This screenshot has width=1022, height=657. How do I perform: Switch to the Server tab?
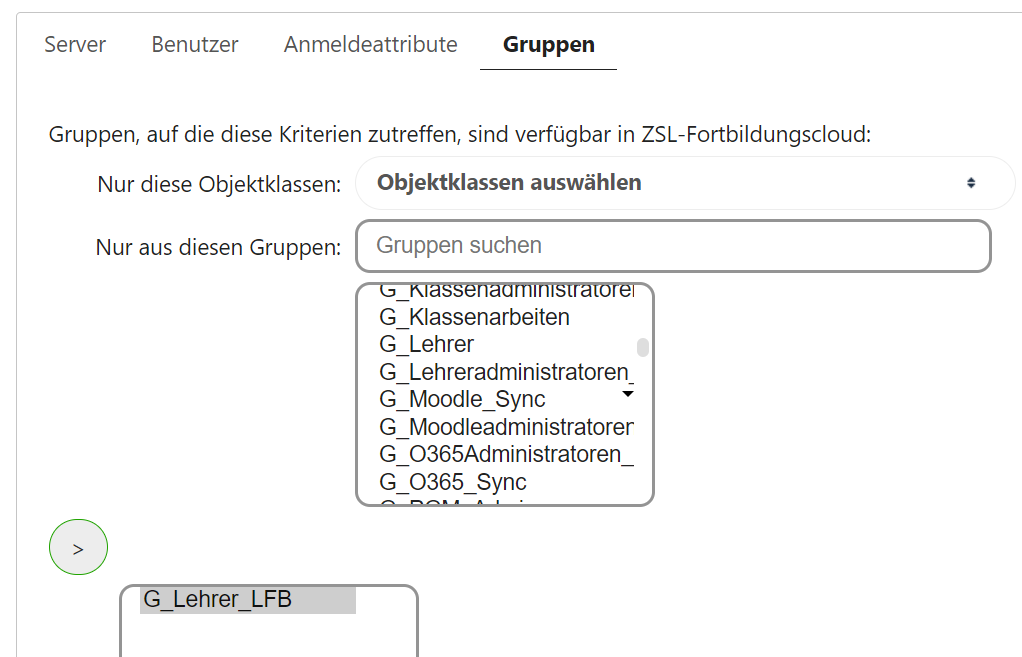click(x=75, y=45)
